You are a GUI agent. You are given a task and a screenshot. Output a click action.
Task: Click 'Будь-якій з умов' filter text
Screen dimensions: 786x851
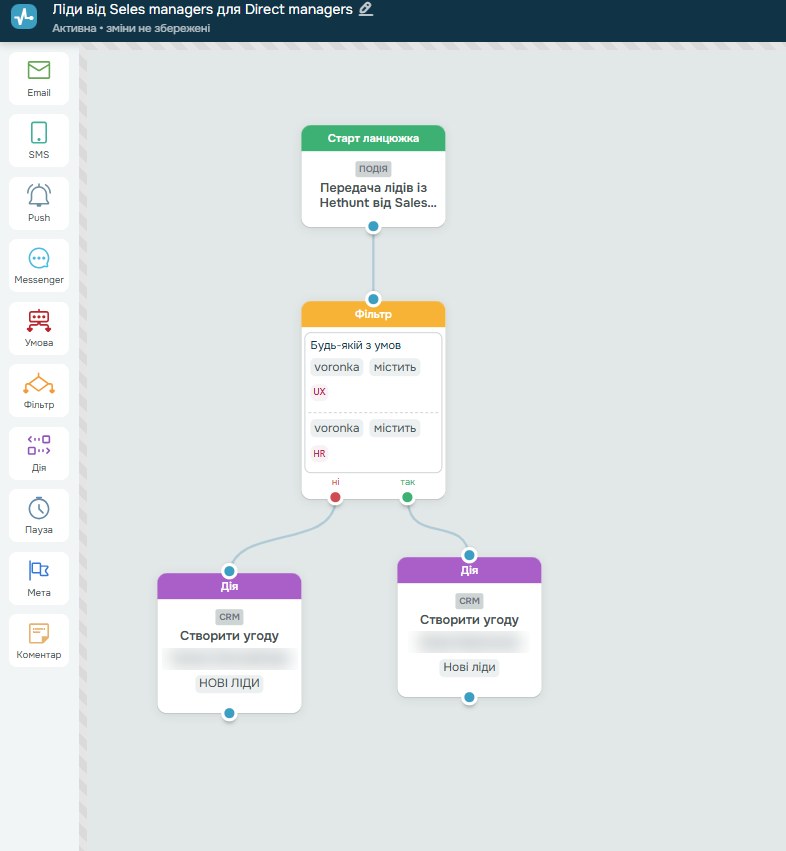point(356,345)
